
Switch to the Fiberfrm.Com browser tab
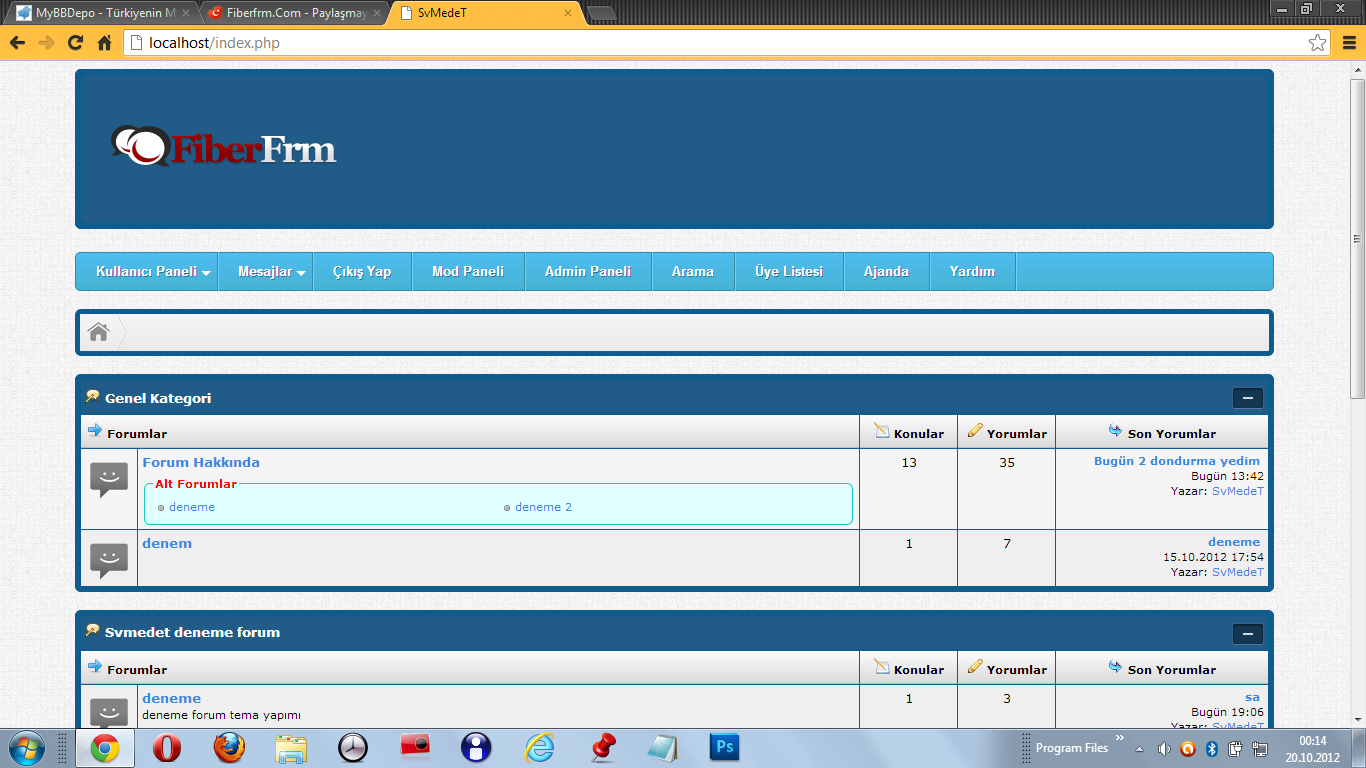click(290, 13)
